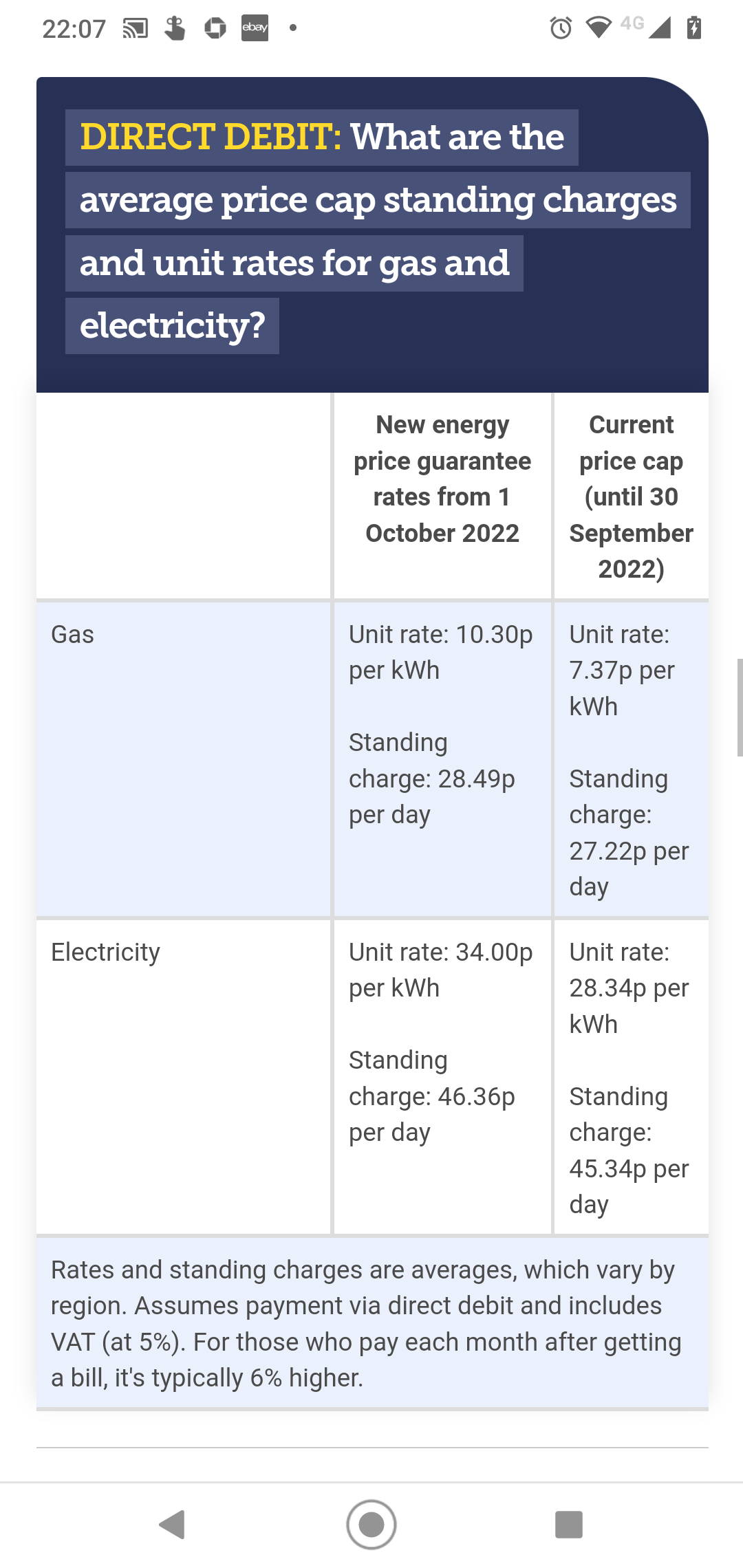Tap the Android back navigation button
This screenshot has width=743, height=1568.
coord(173,1524)
